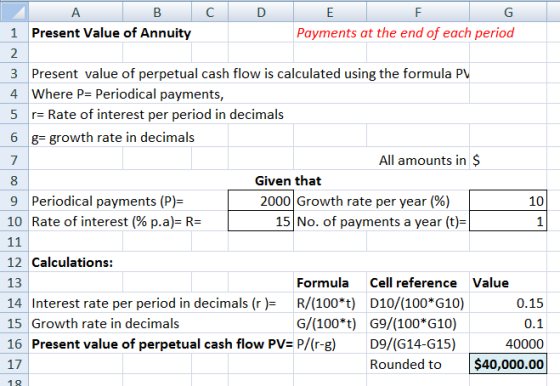Click the 'Calculations:' heading
This screenshot has height=386, width=560.
(x=72, y=262)
